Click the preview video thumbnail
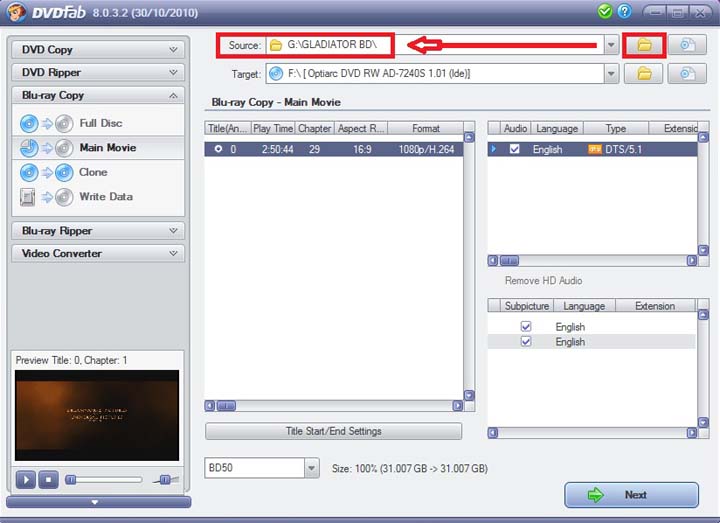The height and width of the screenshot is (523, 720). (x=97, y=415)
